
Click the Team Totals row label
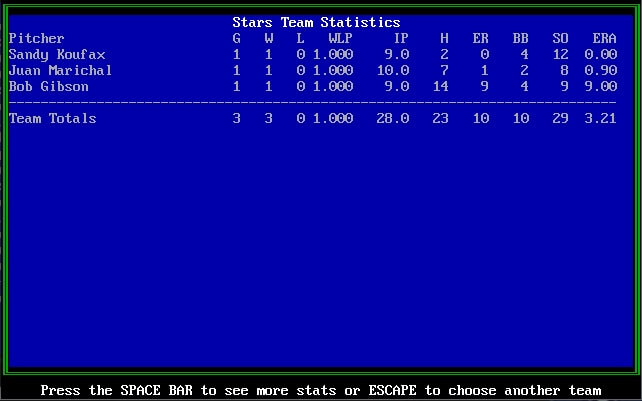[52, 118]
